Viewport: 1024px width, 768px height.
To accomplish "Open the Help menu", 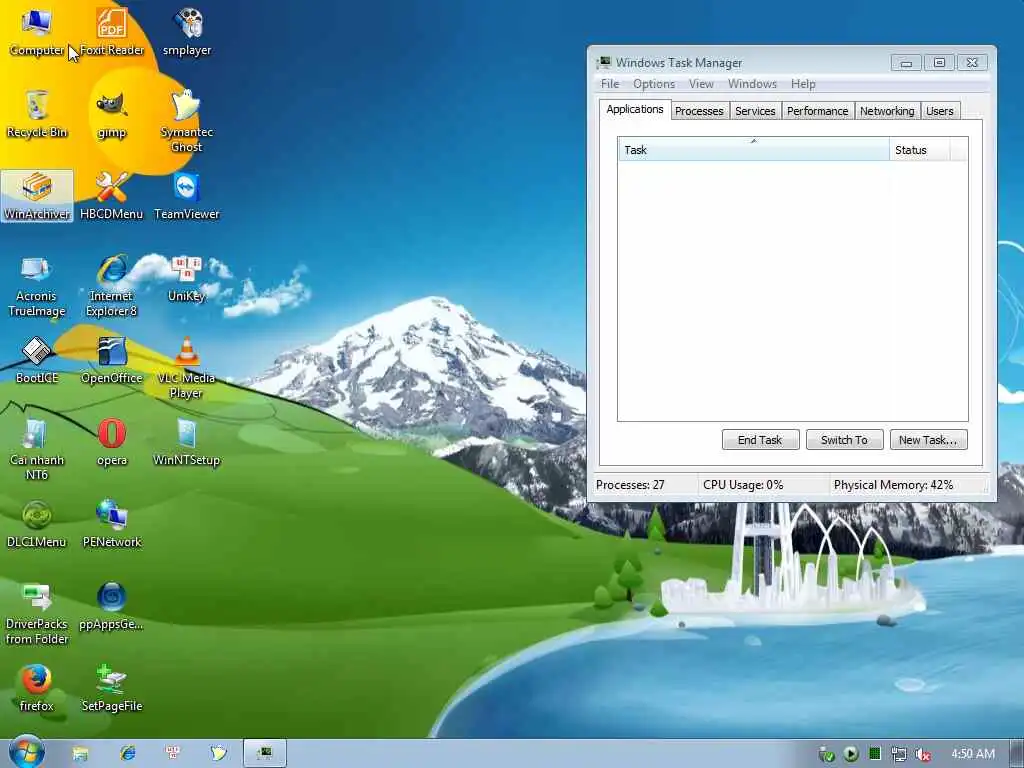I will pyautogui.click(x=803, y=84).
